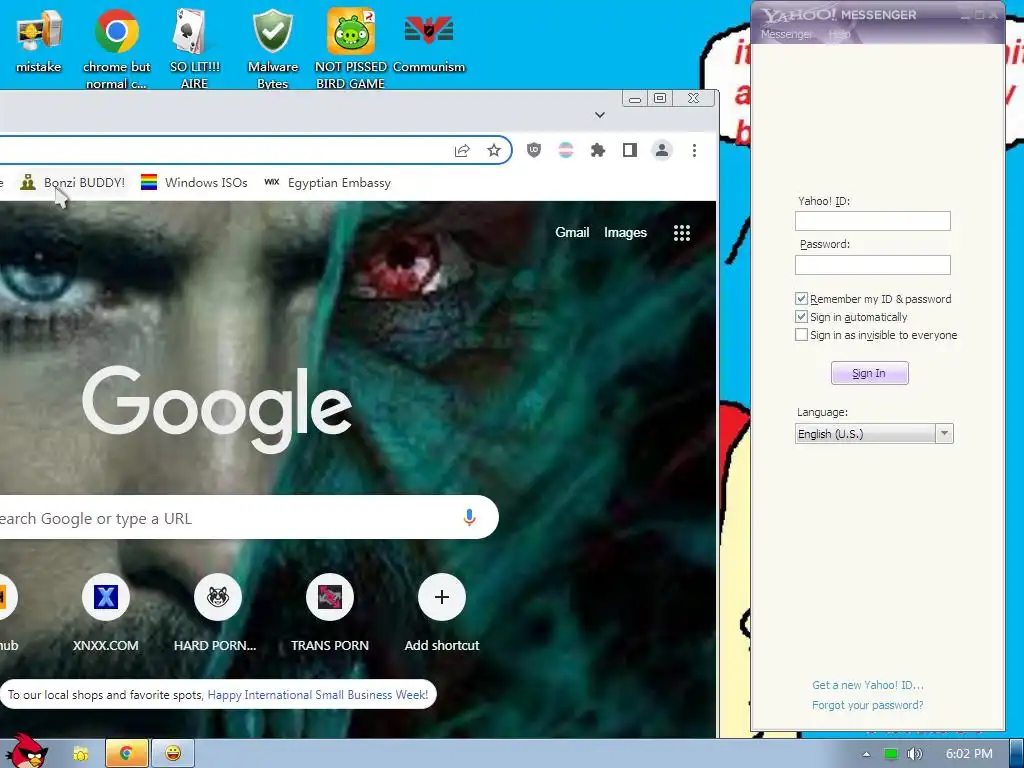Show hidden tray icons arrow
The width and height of the screenshot is (1024, 768).
pos(867,754)
